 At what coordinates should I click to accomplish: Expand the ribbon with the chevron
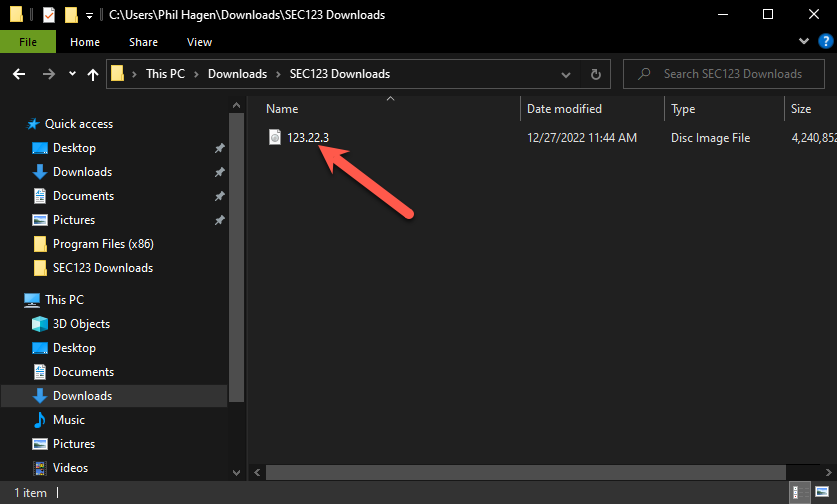[803, 41]
